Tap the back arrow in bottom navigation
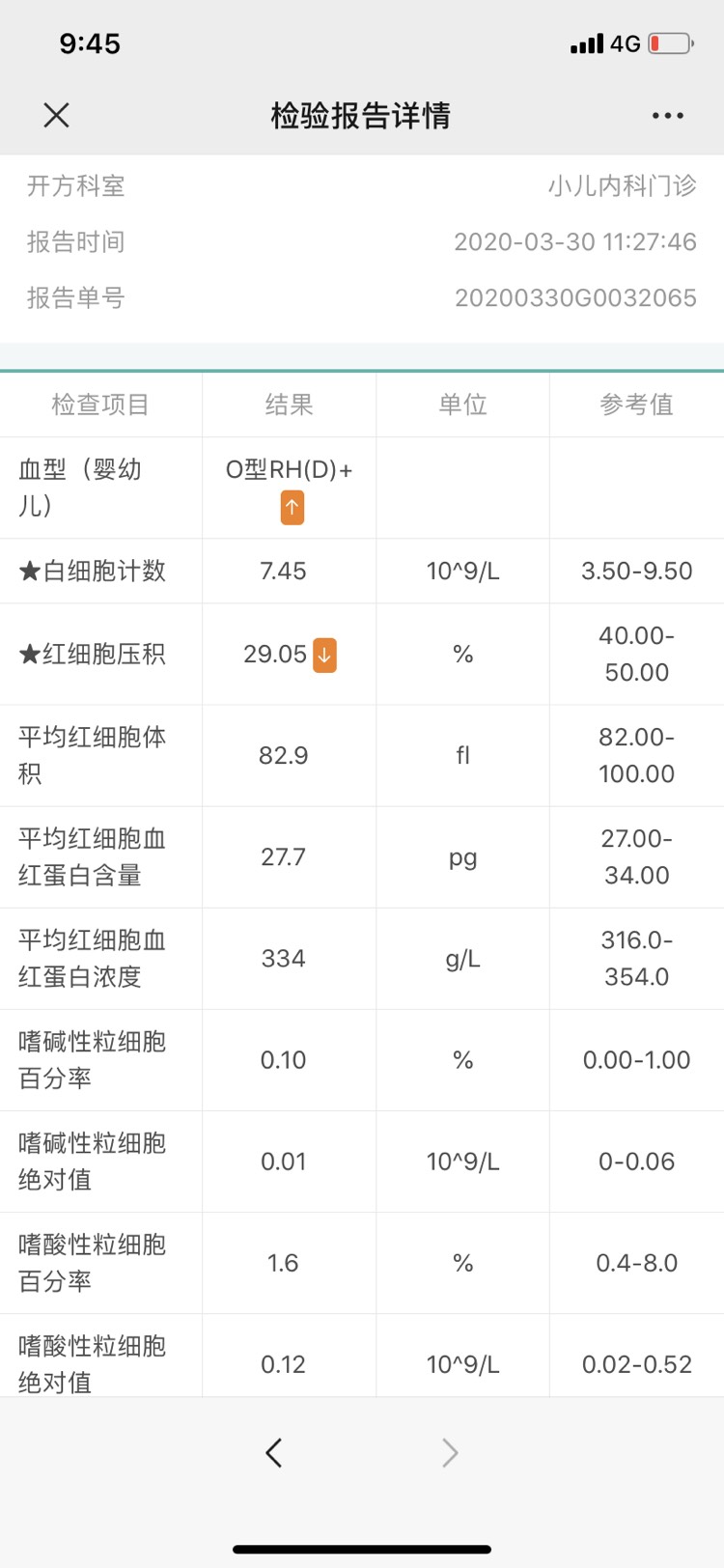The image size is (724, 1568). point(274,1452)
